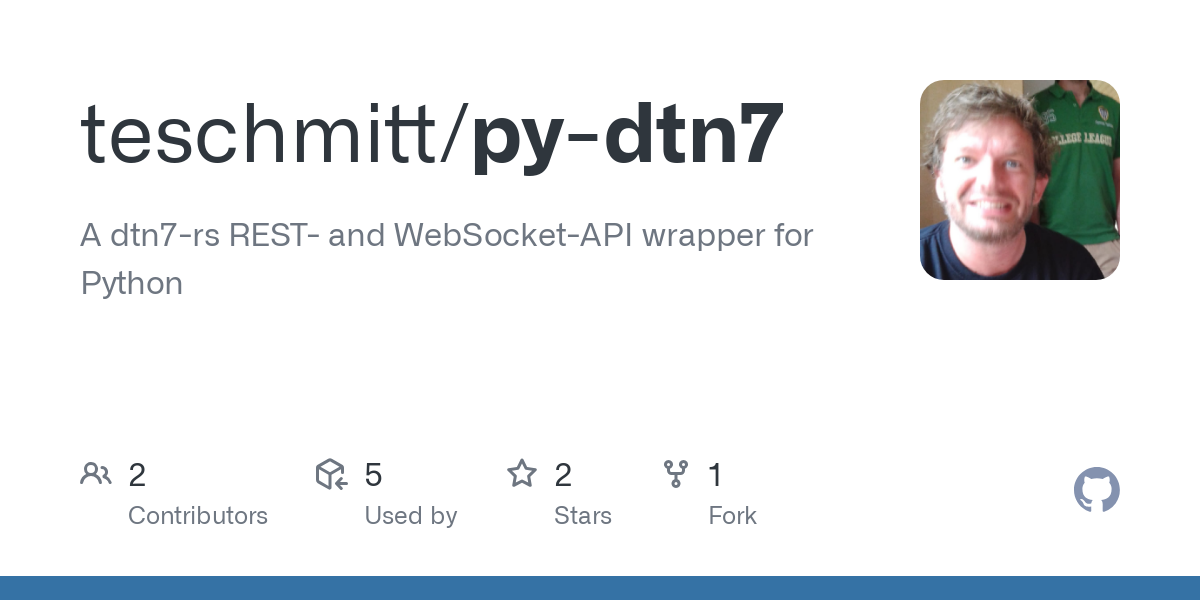The image size is (1200, 600).
Task: Click the Used by package icon
Action: pos(331,474)
